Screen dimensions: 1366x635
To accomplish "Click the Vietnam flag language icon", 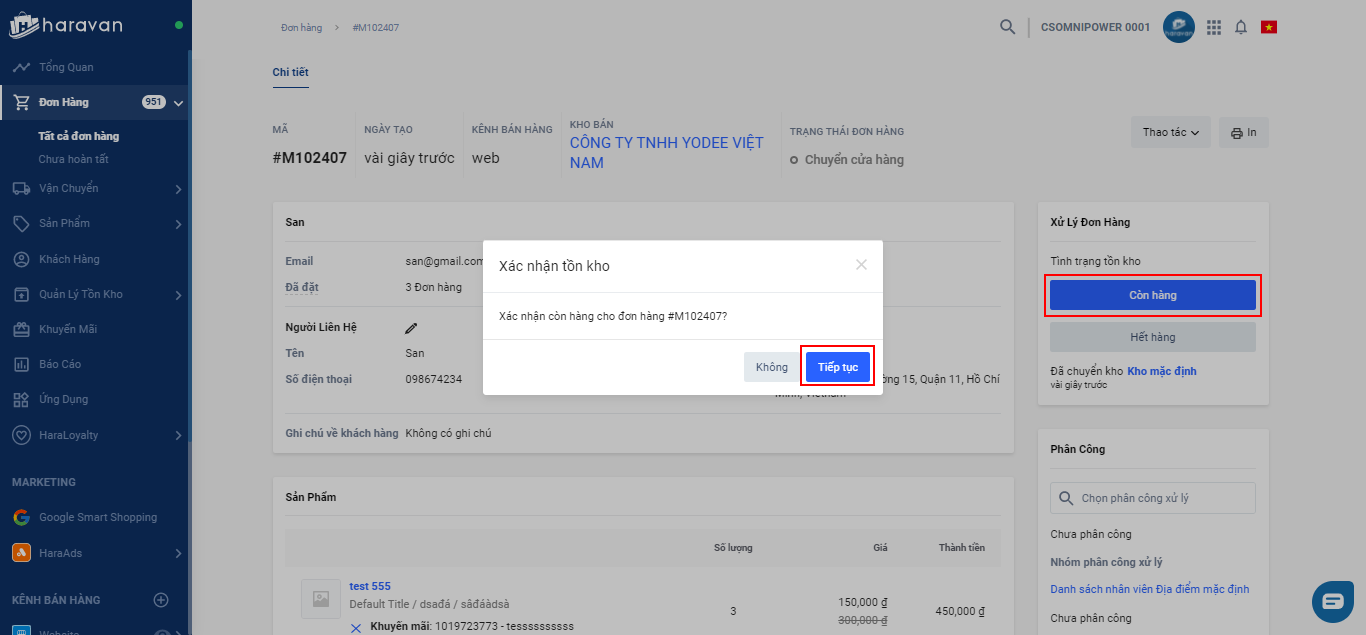I will point(1269,27).
